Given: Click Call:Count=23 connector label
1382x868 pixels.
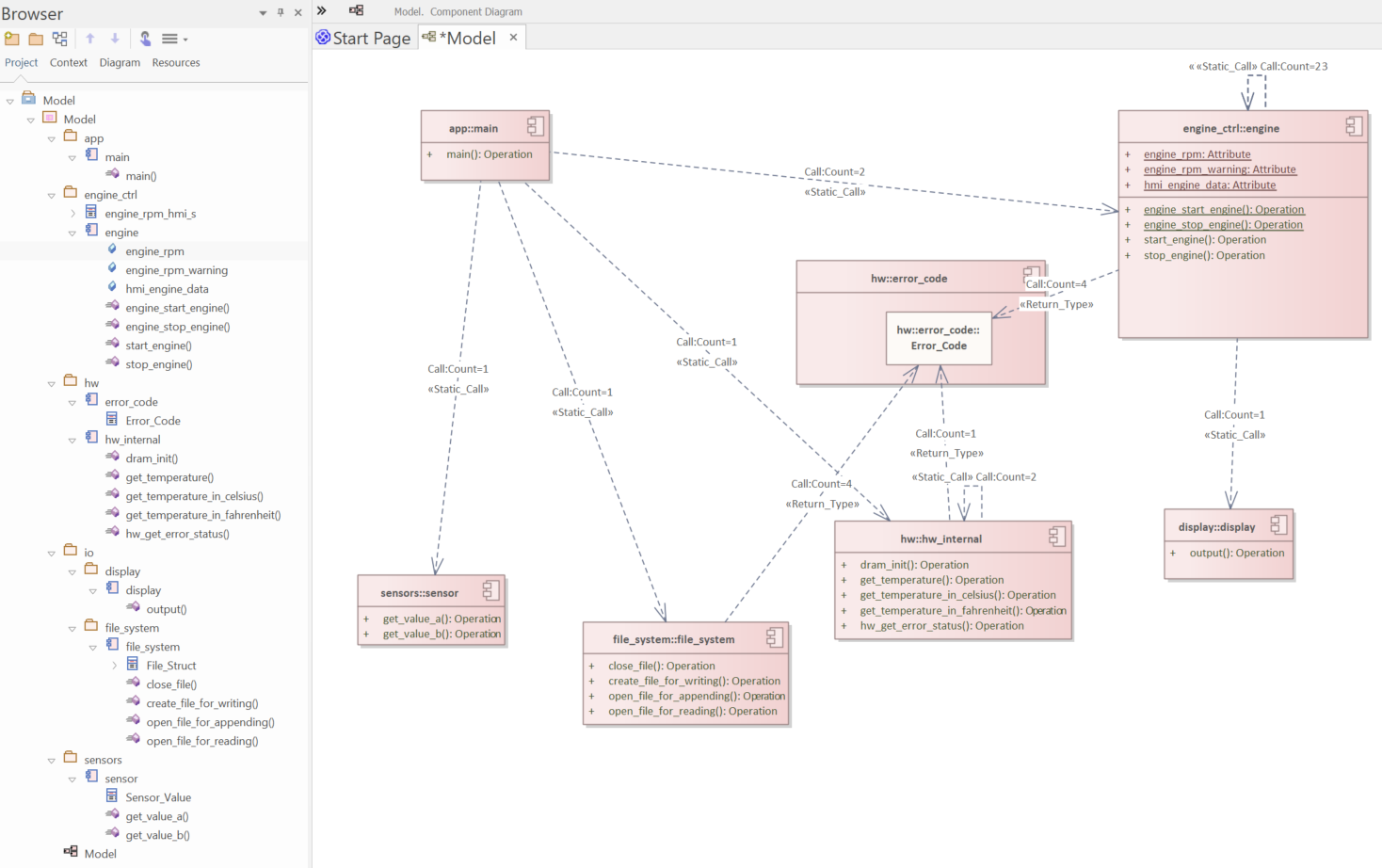Looking at the screenshot, I should pos(1294,66).
